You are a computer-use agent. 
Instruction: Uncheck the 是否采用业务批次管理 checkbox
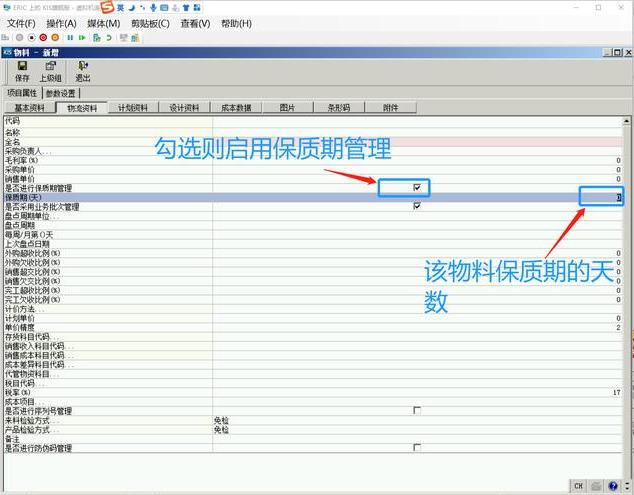point(417,206)
